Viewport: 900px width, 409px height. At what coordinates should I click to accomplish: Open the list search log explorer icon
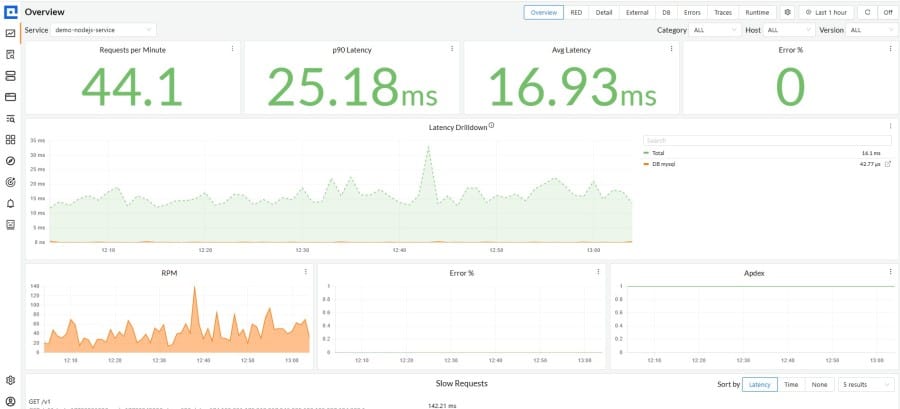click(10, 118)
